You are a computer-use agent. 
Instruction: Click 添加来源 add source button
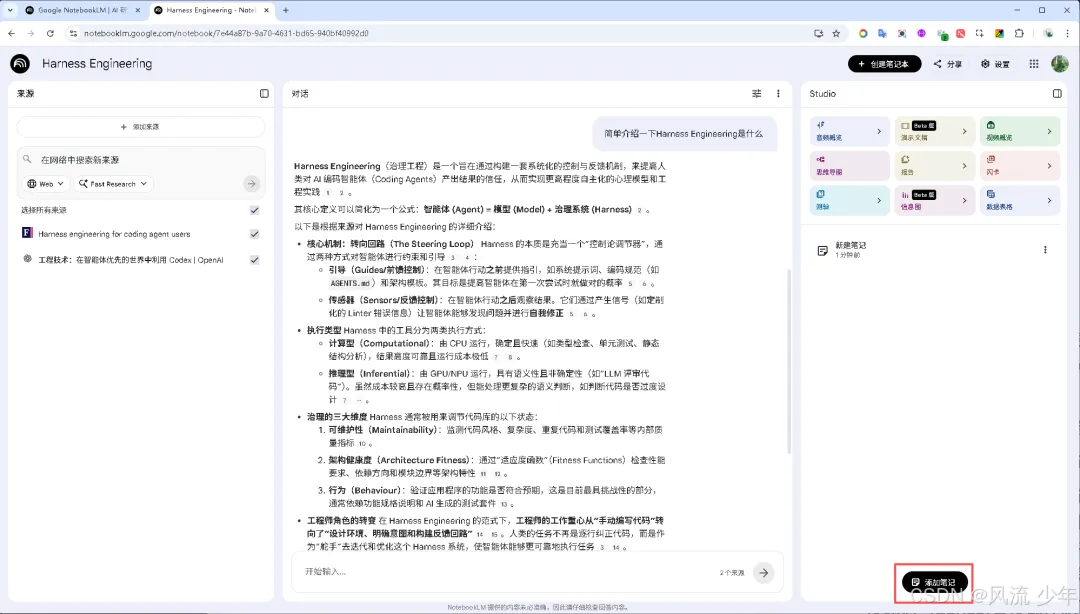pos(141,127)
